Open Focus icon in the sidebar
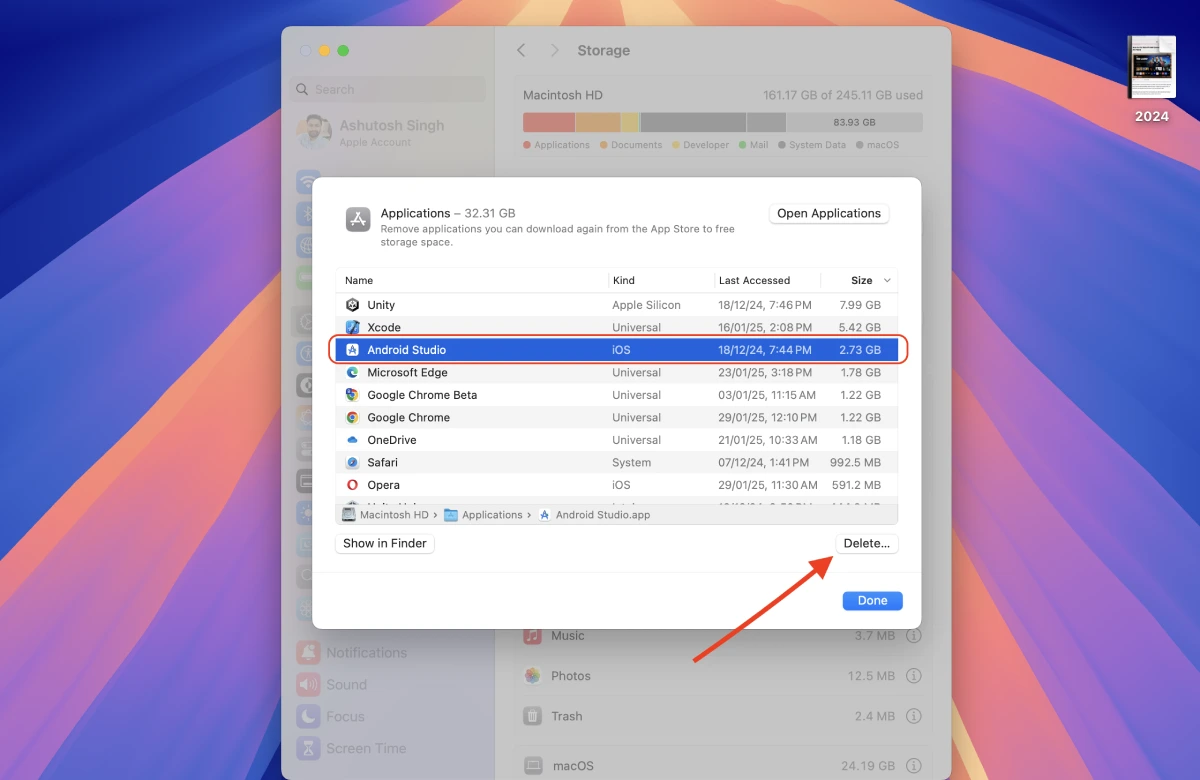Image resolution: width=1200 pixels, height=780 pixels. point(308,716)
